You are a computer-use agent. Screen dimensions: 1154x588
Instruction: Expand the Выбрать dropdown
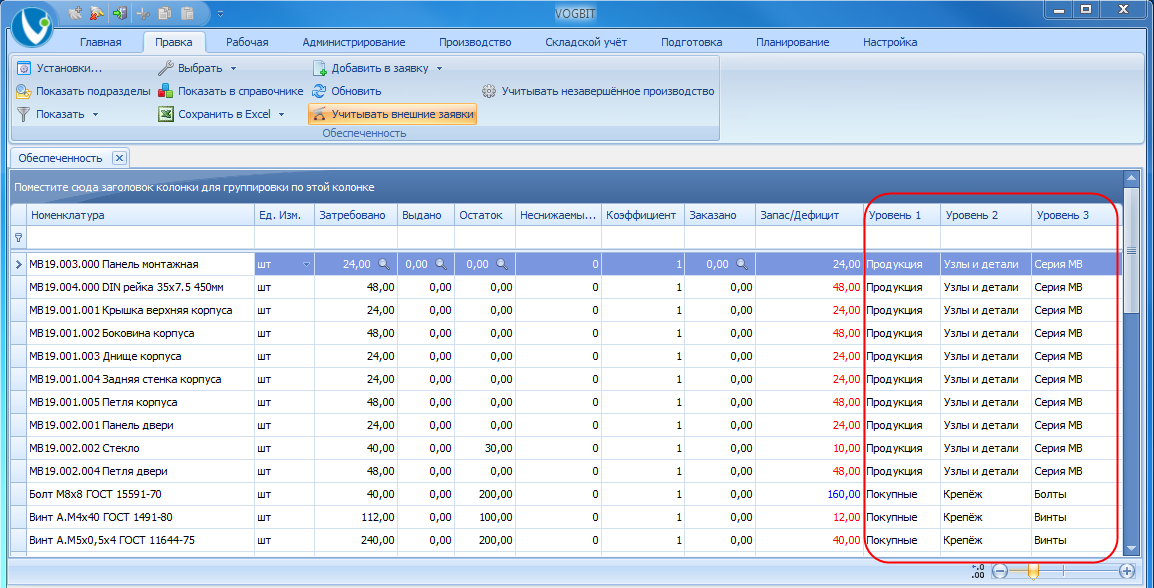(x=233, y=69)
